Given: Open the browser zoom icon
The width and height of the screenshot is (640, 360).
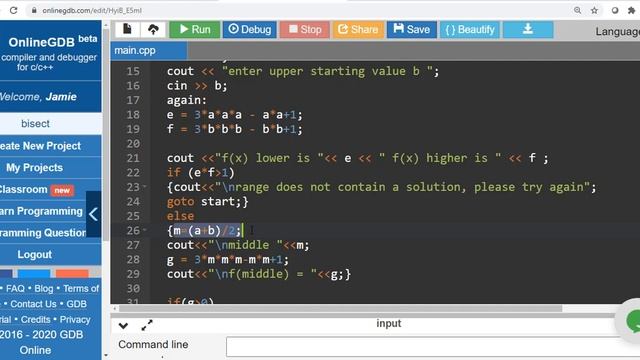Looking at the screenshot, I should (x=577, y=10).
